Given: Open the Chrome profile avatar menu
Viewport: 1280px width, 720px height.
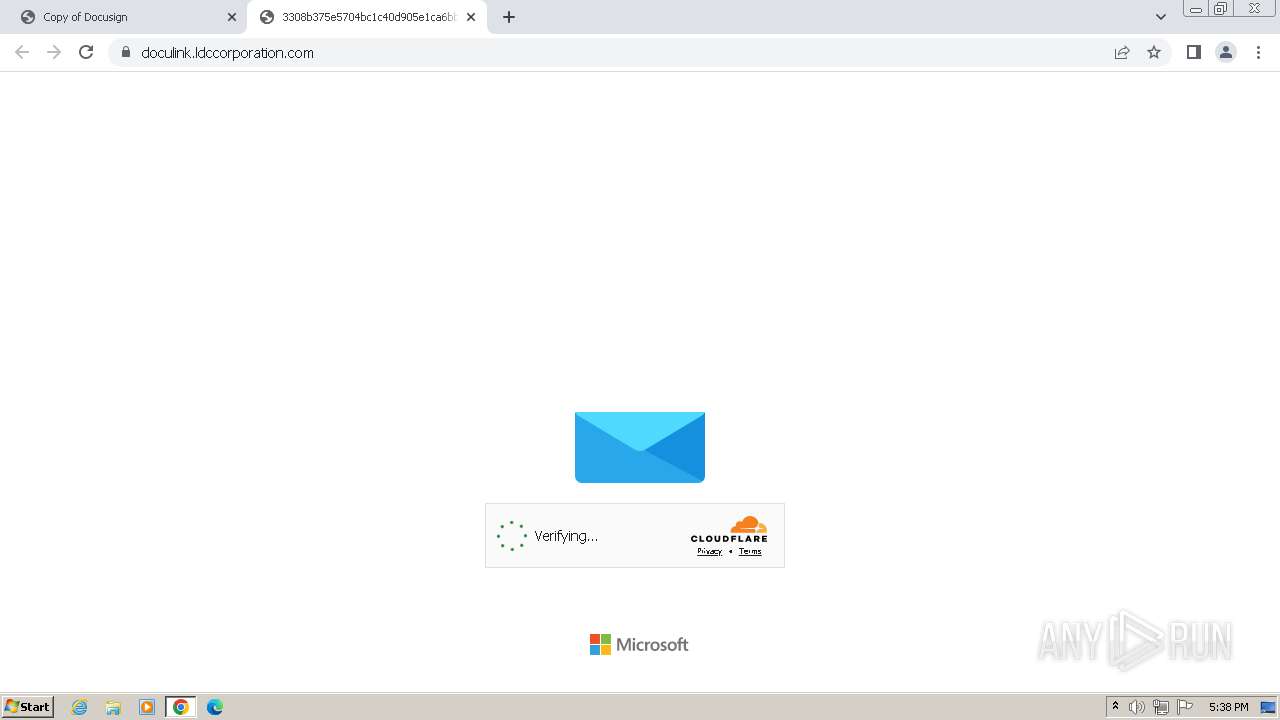Looking at the screenshot, I should tap(1226, 52).
